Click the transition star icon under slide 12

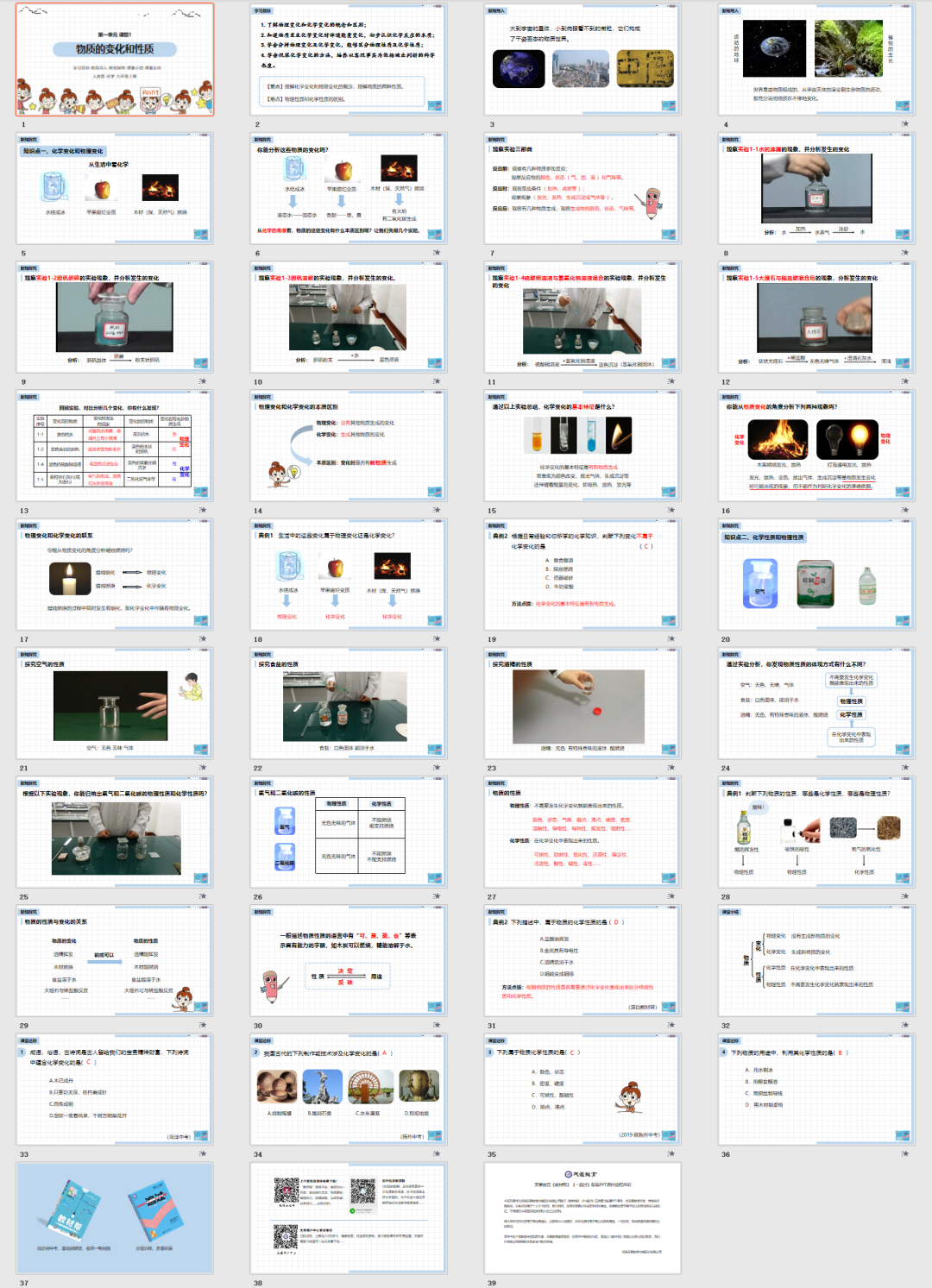click(904, 381)
